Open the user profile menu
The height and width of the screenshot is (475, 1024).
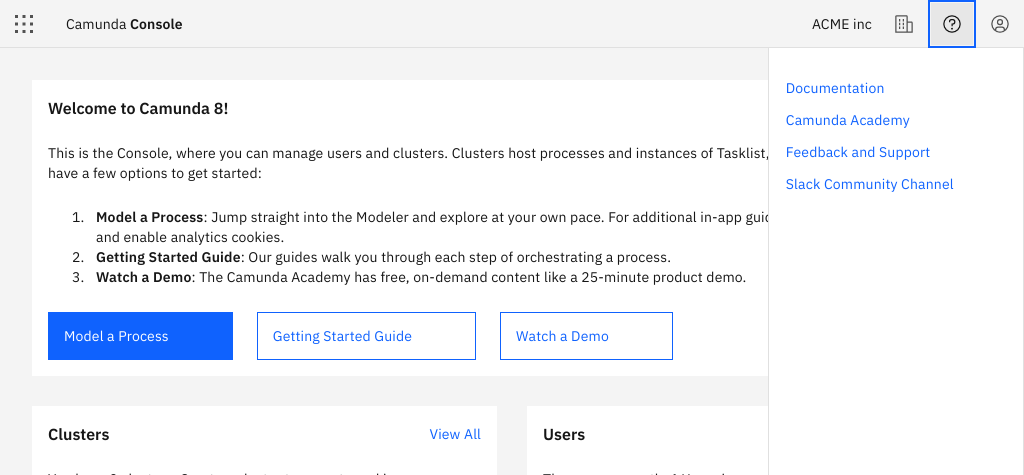click(x=1000, y=24)
